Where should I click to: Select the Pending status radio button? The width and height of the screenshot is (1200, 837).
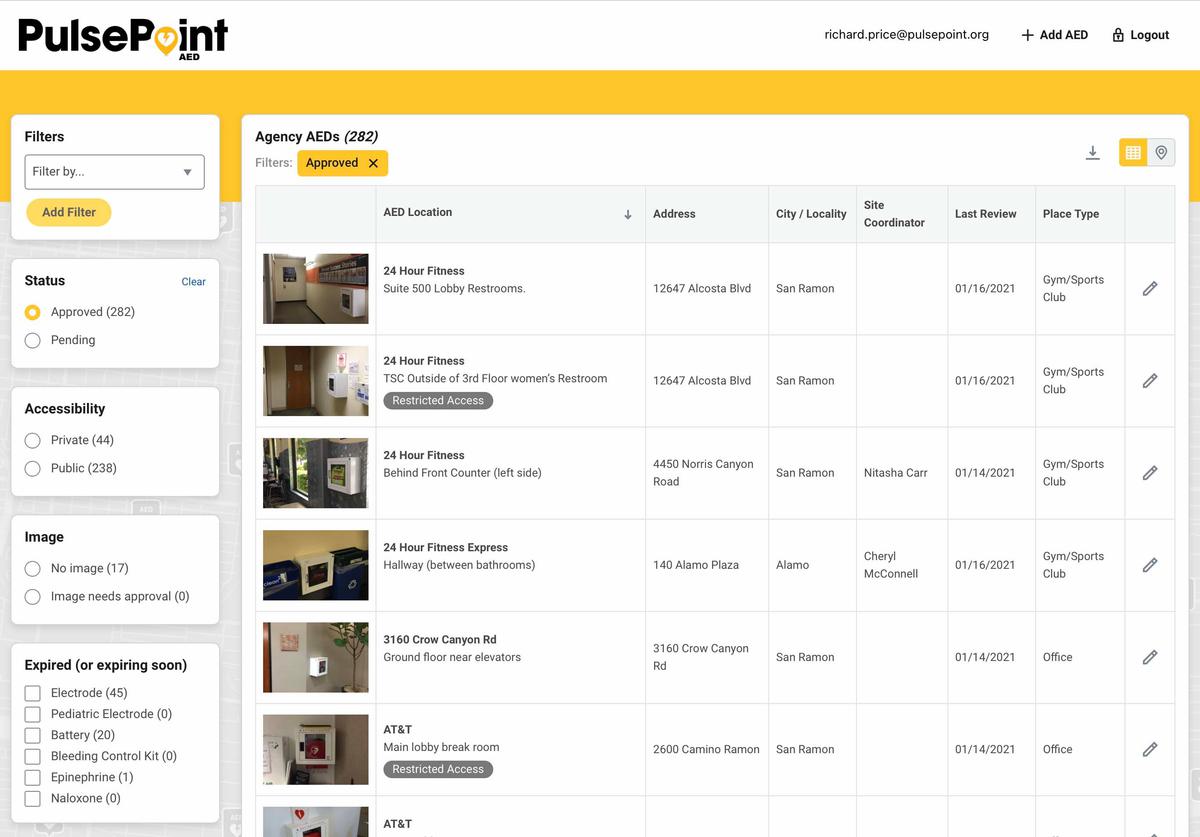tap(33, 340)
